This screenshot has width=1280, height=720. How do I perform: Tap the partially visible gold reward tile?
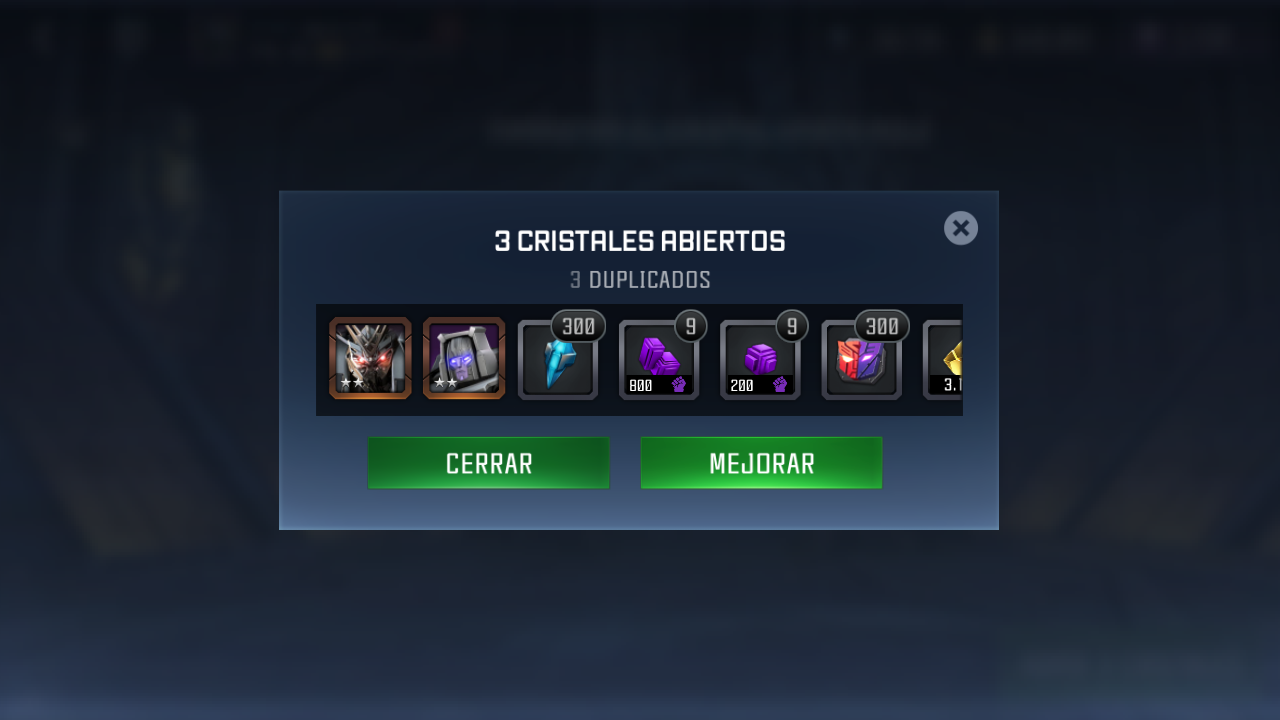click(943, 360)
